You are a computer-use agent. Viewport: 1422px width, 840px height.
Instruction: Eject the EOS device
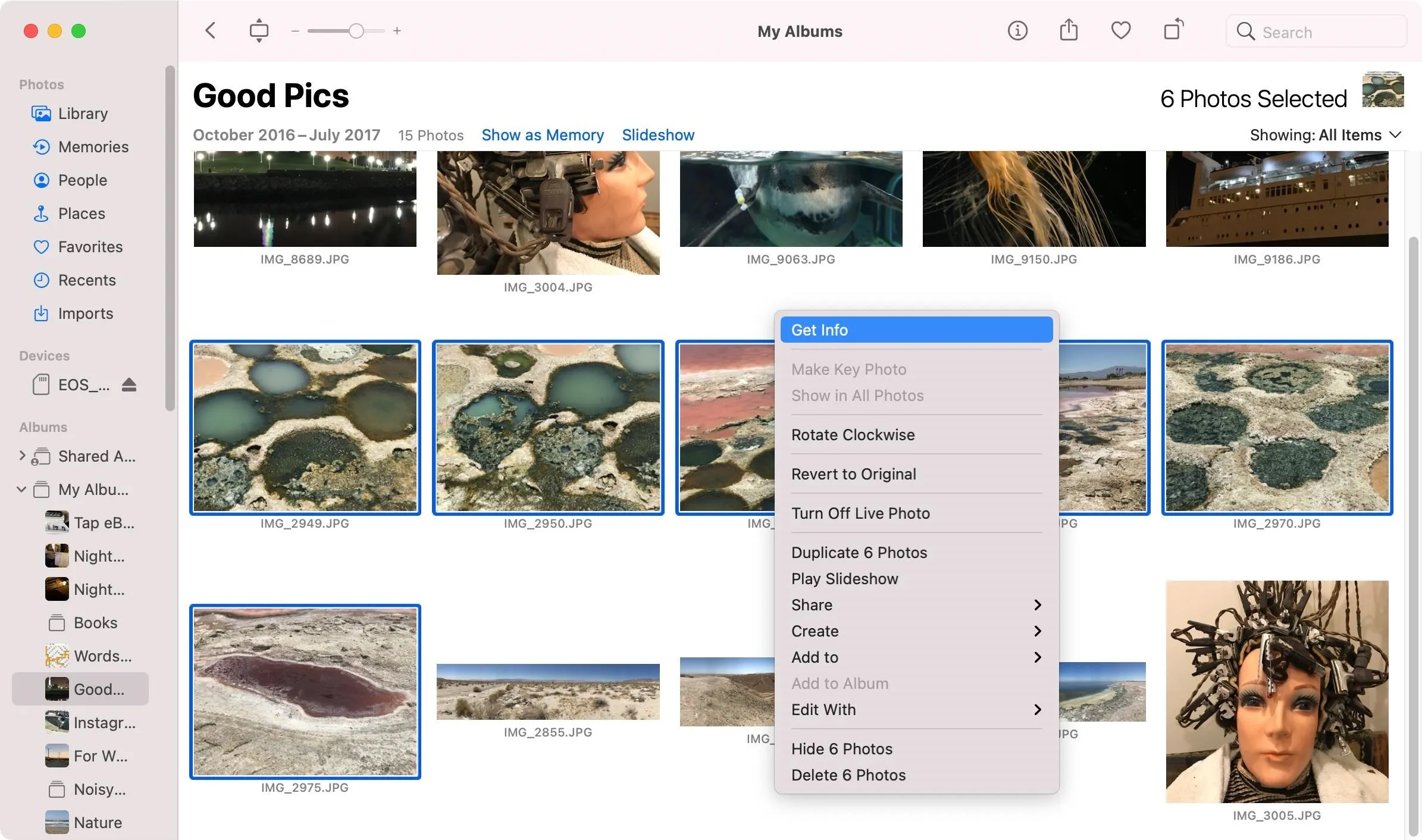(129, 385)
